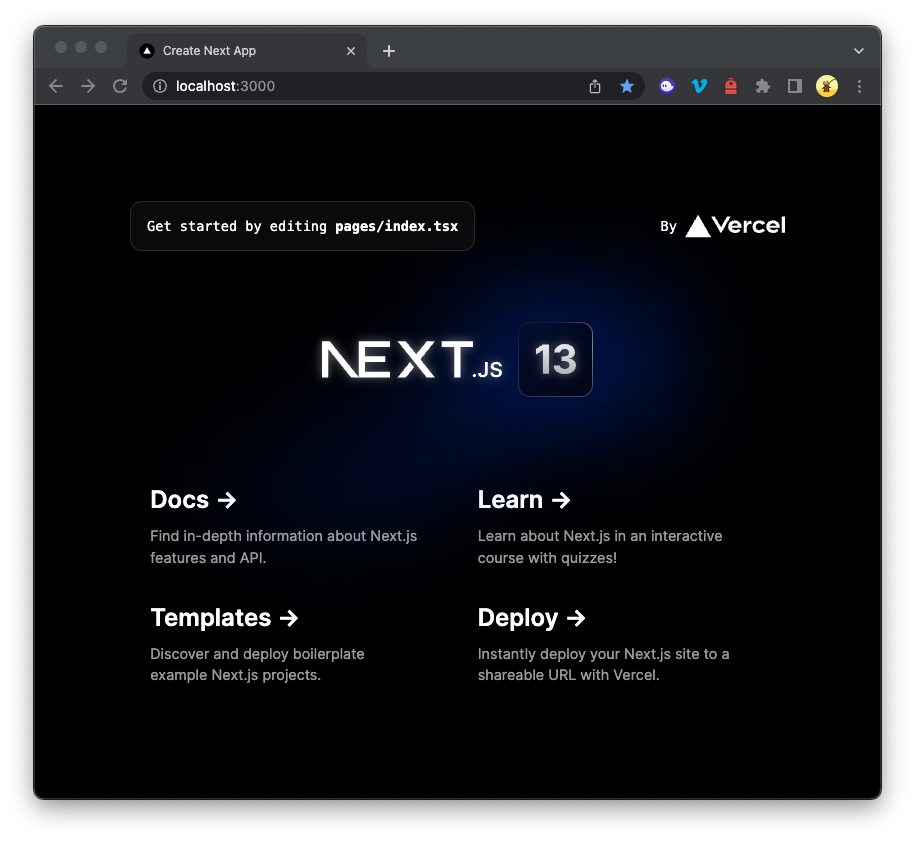
Task: Open a new tab with plus button
Action: [389, 51]
